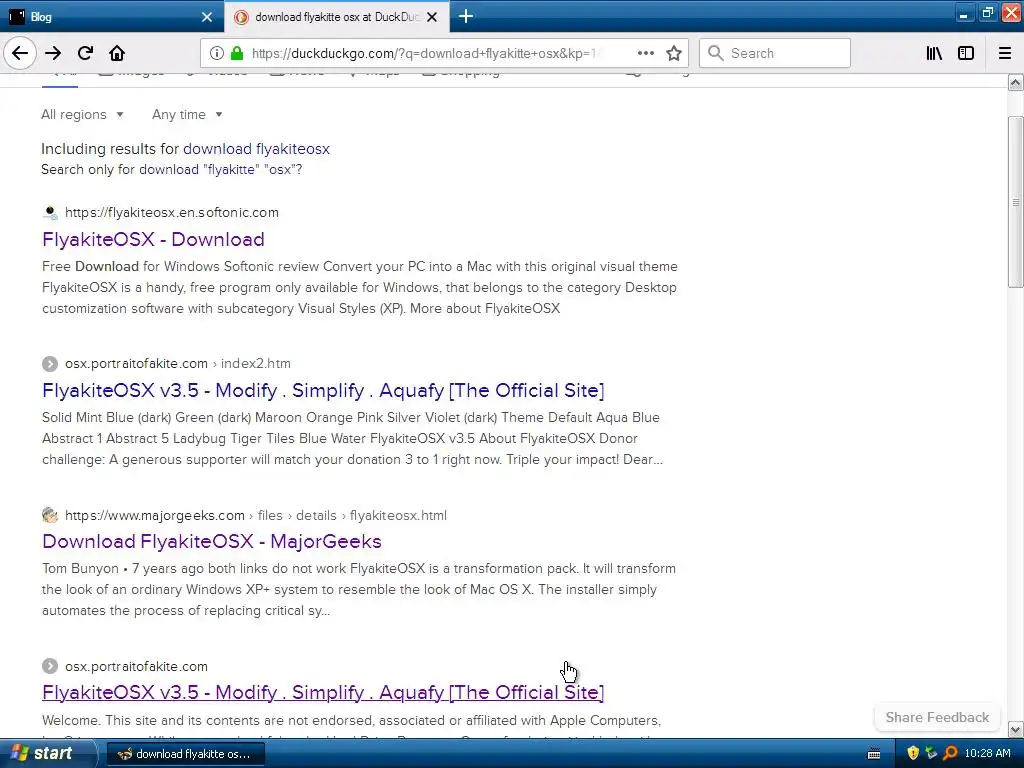The height and width of the screenshot is (768, 1024).
Task: Select the download flyakitte osx DuckDuckGo tab
Action: [x=337, y=16]
